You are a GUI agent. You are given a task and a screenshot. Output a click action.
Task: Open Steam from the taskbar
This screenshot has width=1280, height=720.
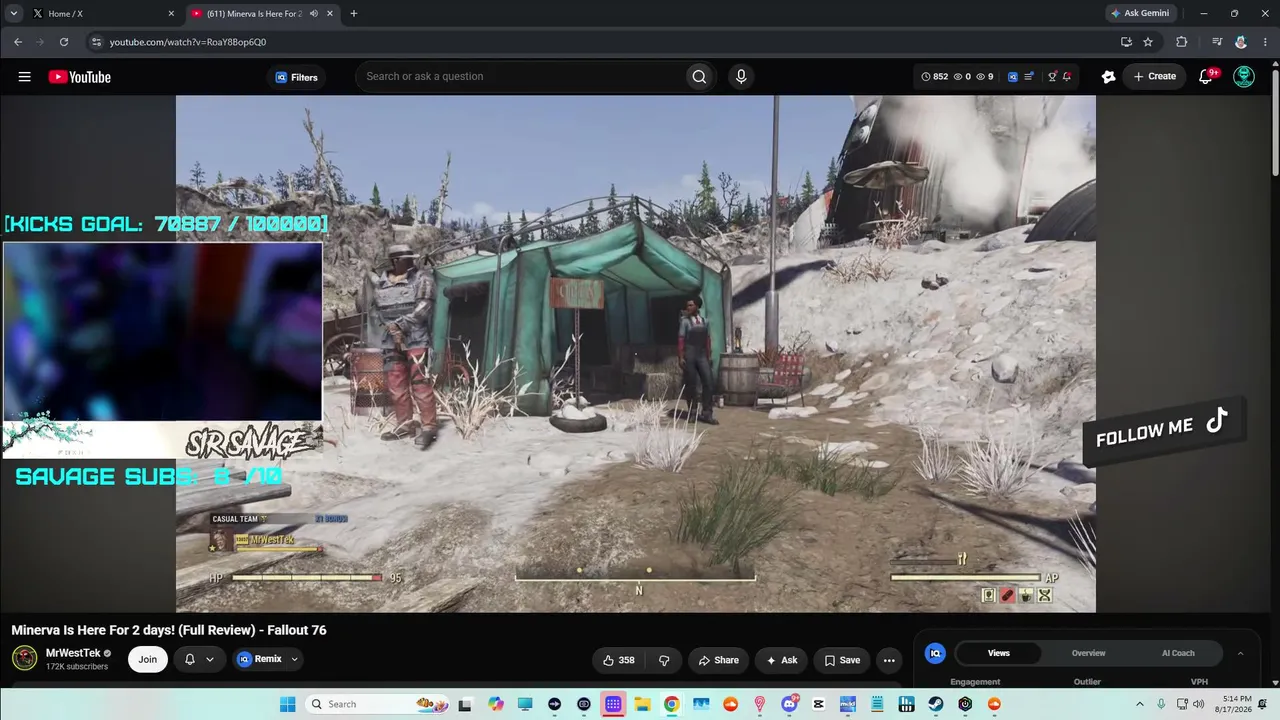pos(935,704)
